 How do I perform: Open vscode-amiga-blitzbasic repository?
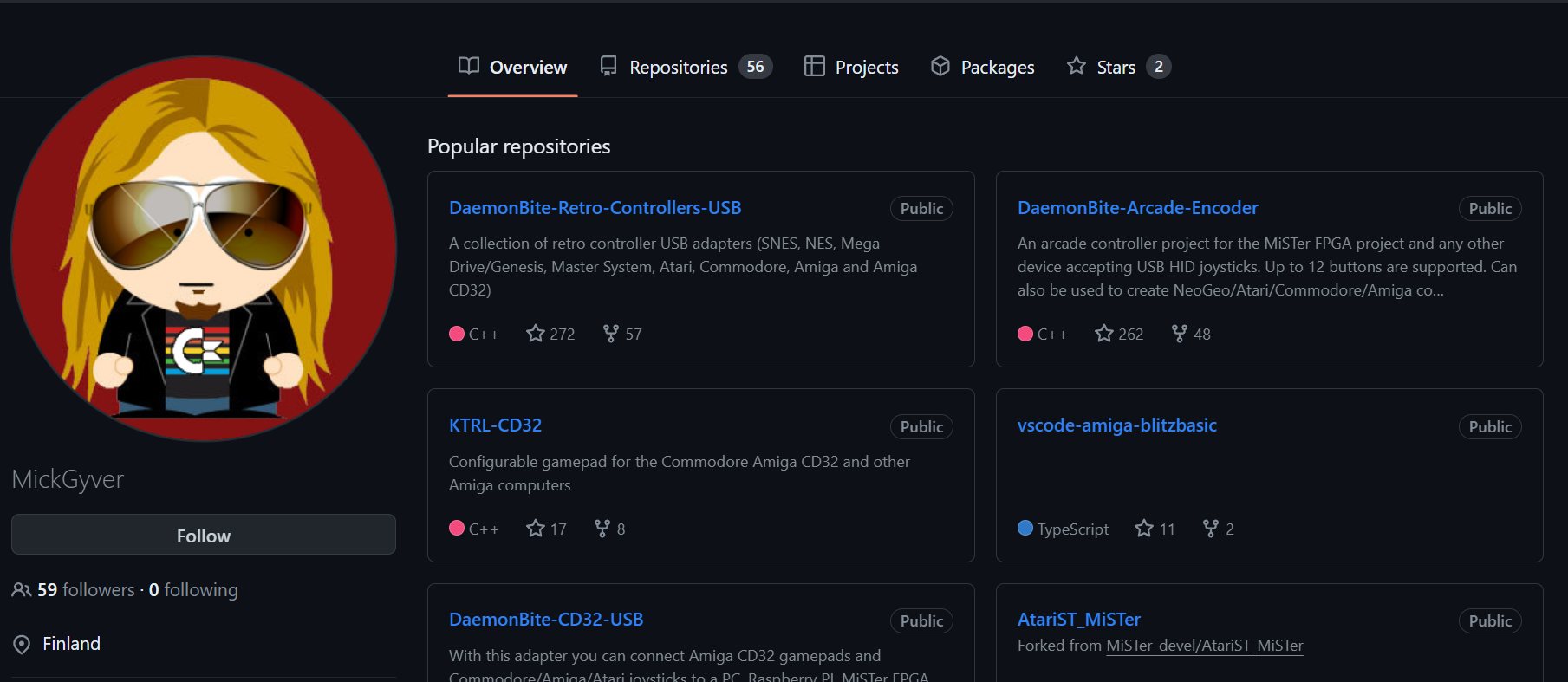[x=1116, y=425]
